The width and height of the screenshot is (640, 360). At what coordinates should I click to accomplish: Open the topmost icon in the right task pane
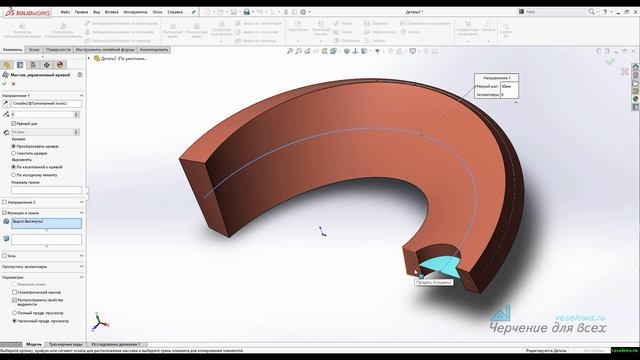[x=636, y=67]
